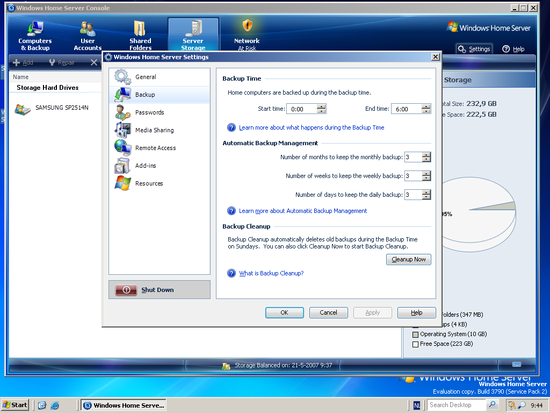Screen dimensions: 550x413
Task: Click Help button in Settings dialog
Action: (x=416, y=313)
